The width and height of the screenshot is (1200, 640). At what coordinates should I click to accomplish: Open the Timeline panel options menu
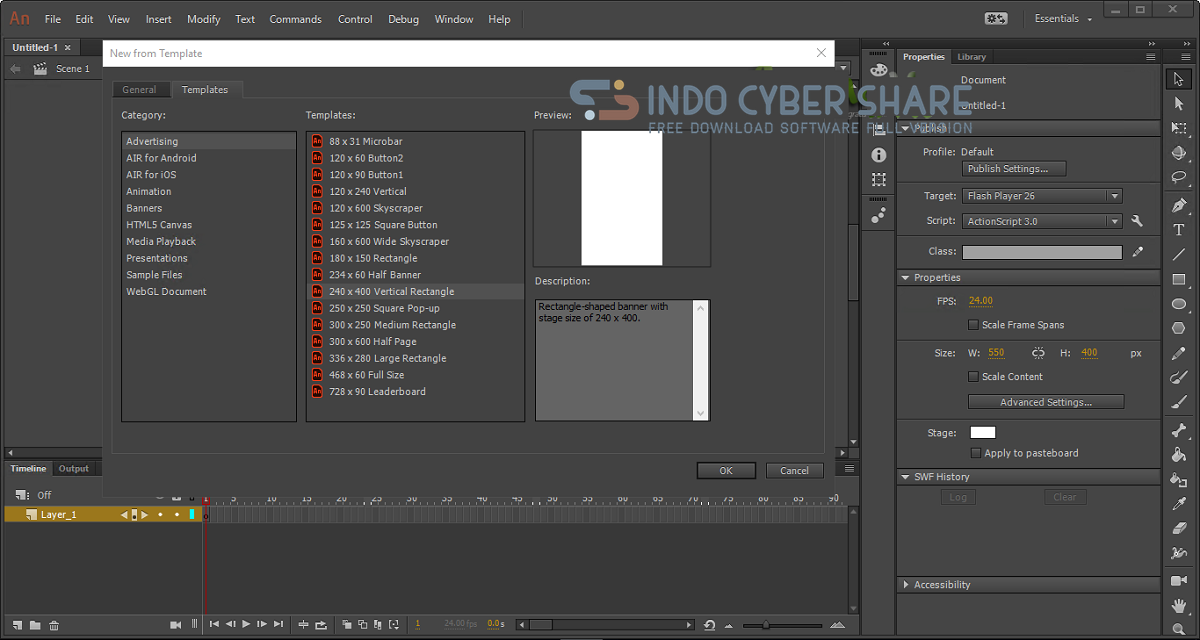tap(849, 469)
